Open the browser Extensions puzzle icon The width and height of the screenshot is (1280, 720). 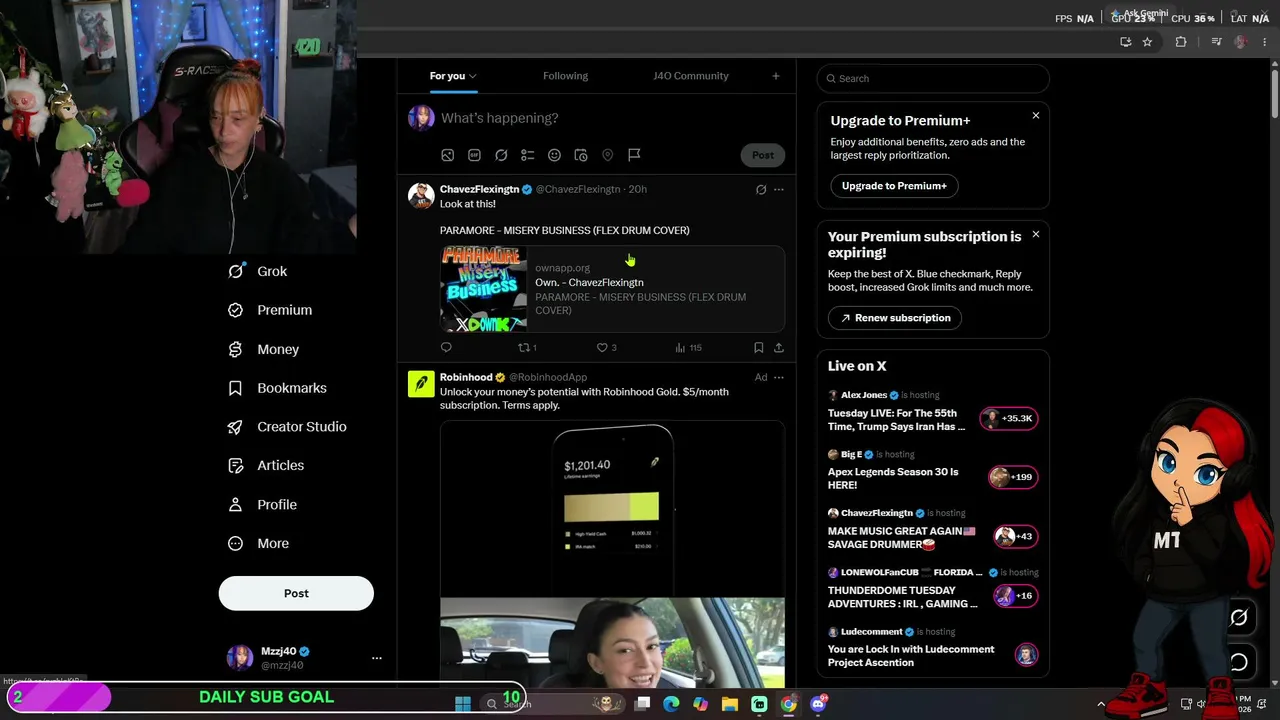click(1181, 42)
